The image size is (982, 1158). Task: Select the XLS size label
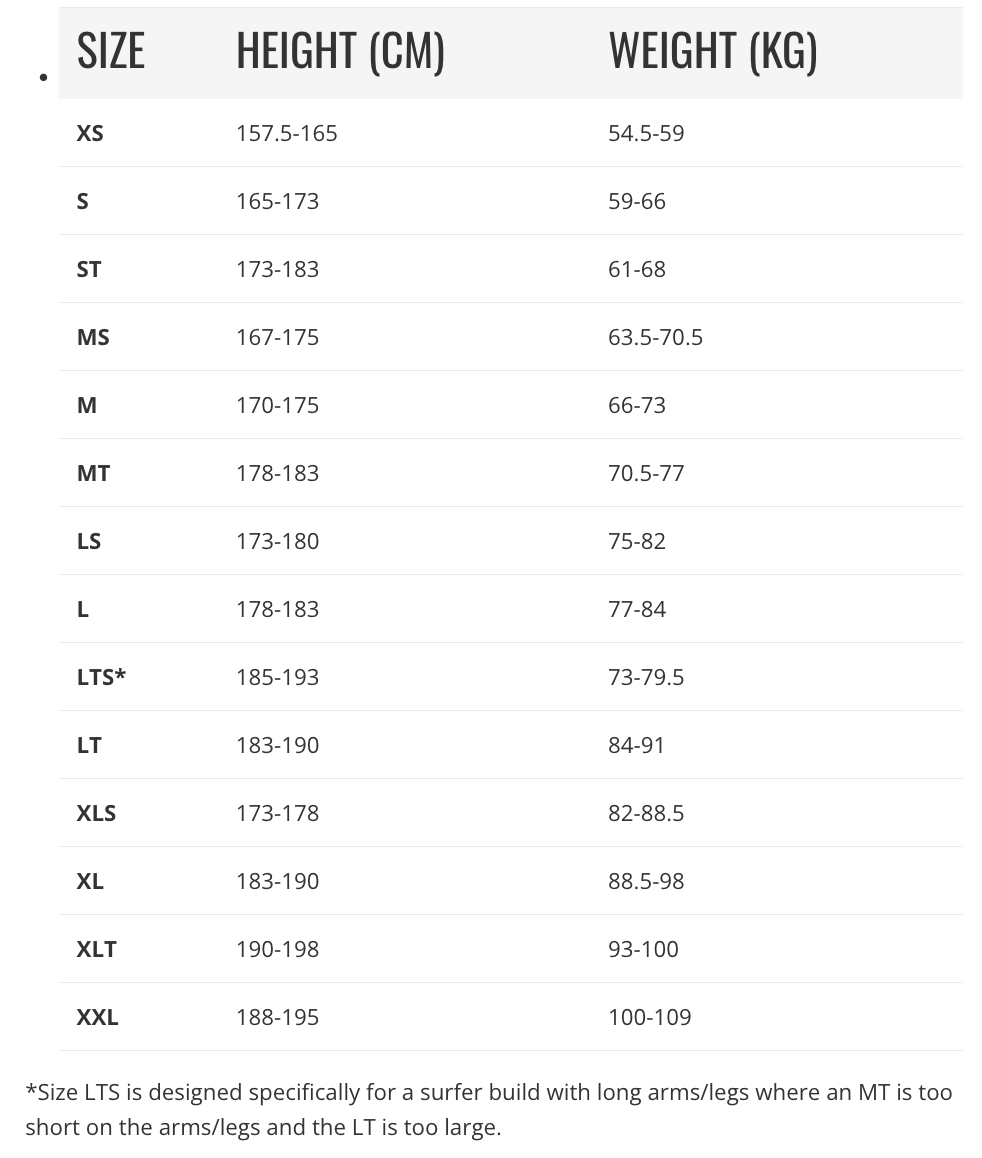96,813
